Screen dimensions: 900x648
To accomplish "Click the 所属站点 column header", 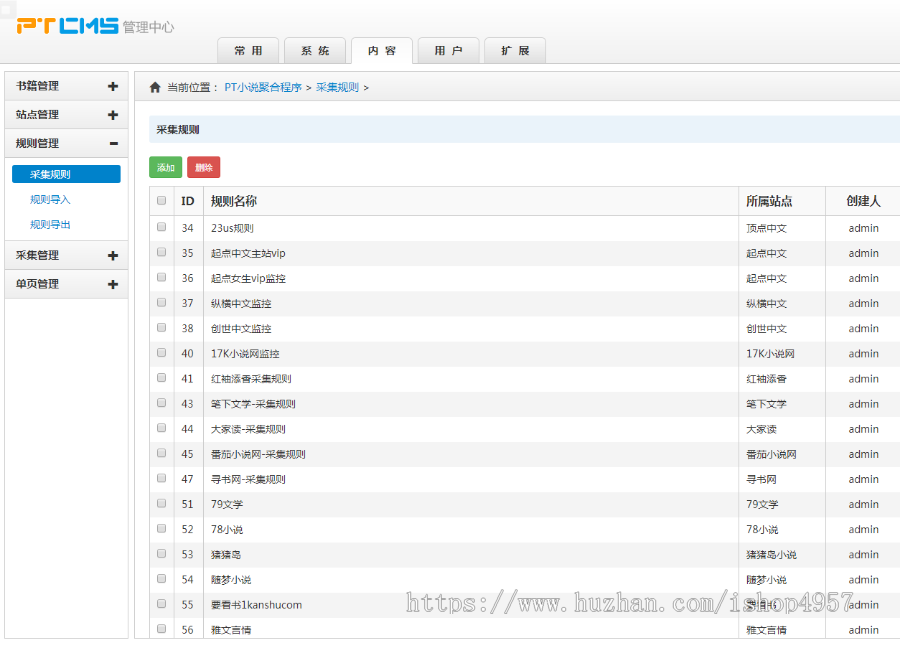I will (769, 201).
